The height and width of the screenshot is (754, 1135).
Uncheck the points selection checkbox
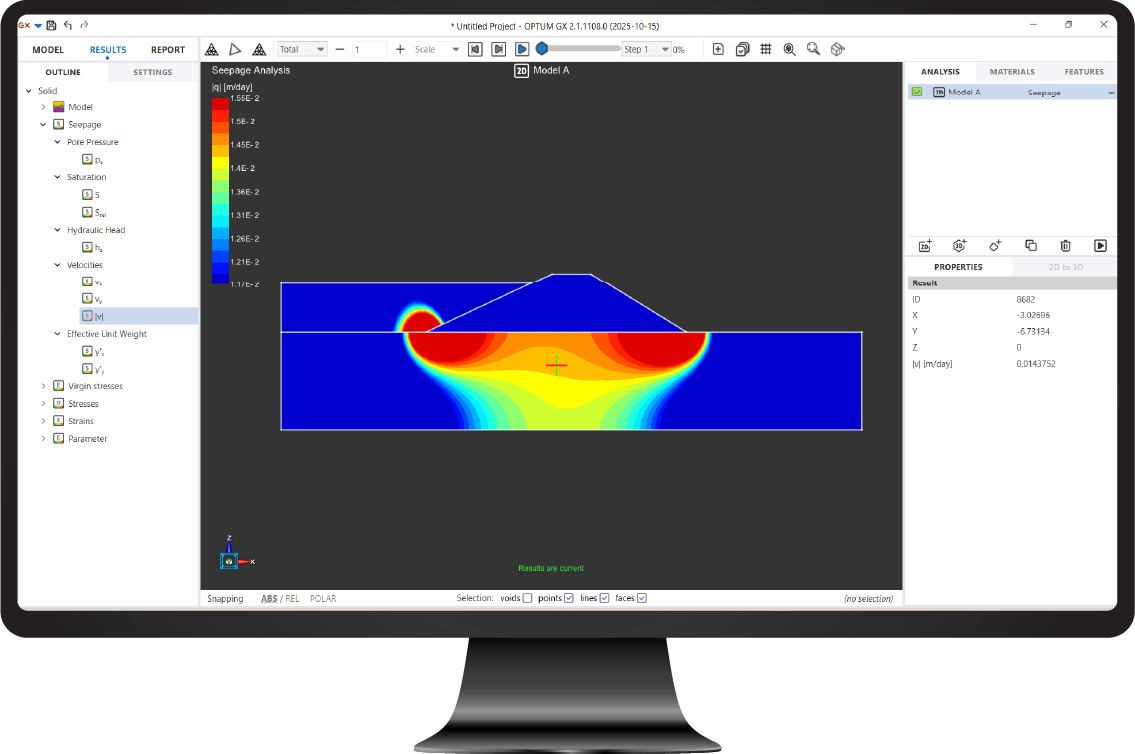pyautogui.click(x=570, y=598)
